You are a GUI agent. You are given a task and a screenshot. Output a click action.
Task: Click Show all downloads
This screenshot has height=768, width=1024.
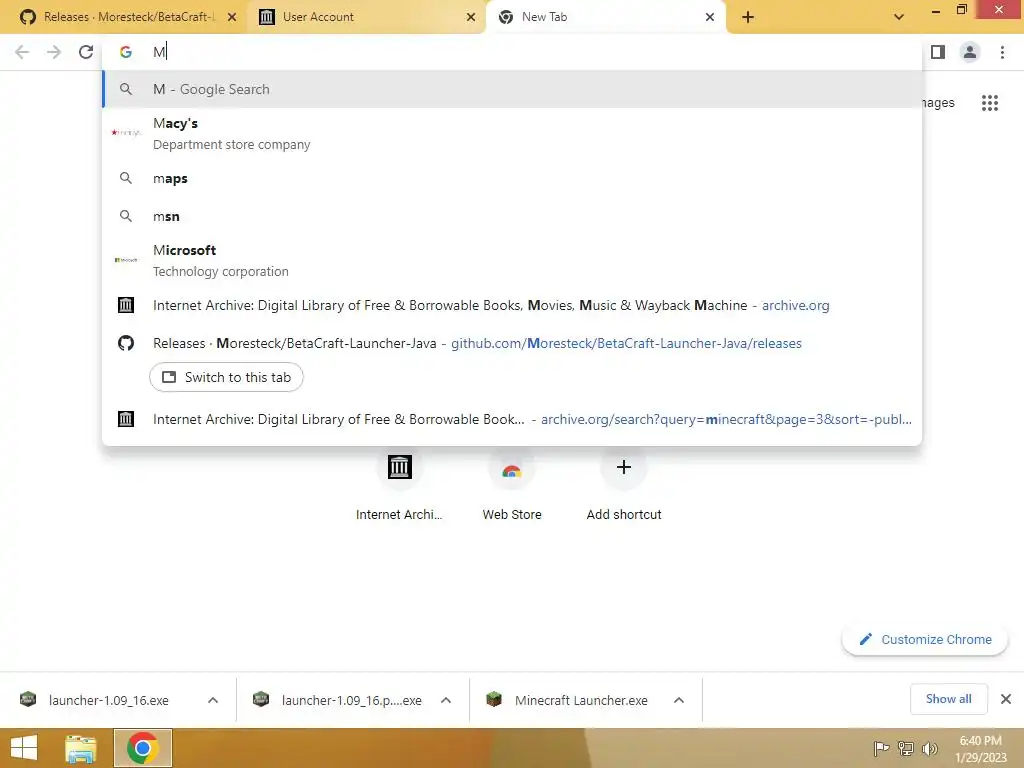click(948, 699)
